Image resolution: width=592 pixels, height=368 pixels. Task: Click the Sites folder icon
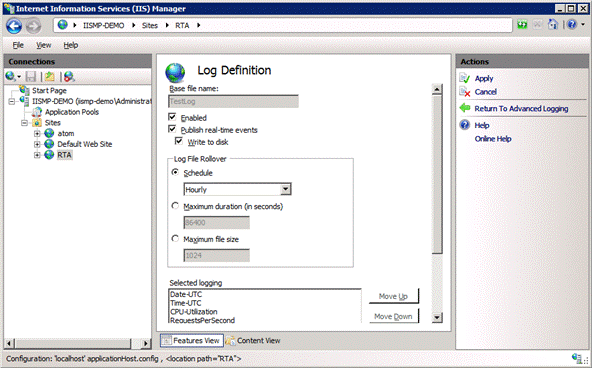(x=37, y=123)
